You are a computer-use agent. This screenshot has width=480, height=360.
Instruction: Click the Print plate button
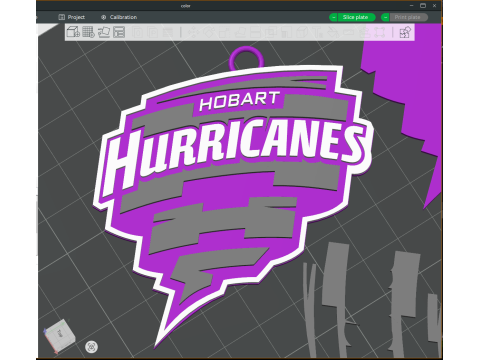pyautogui.click(x=408, y=17)
